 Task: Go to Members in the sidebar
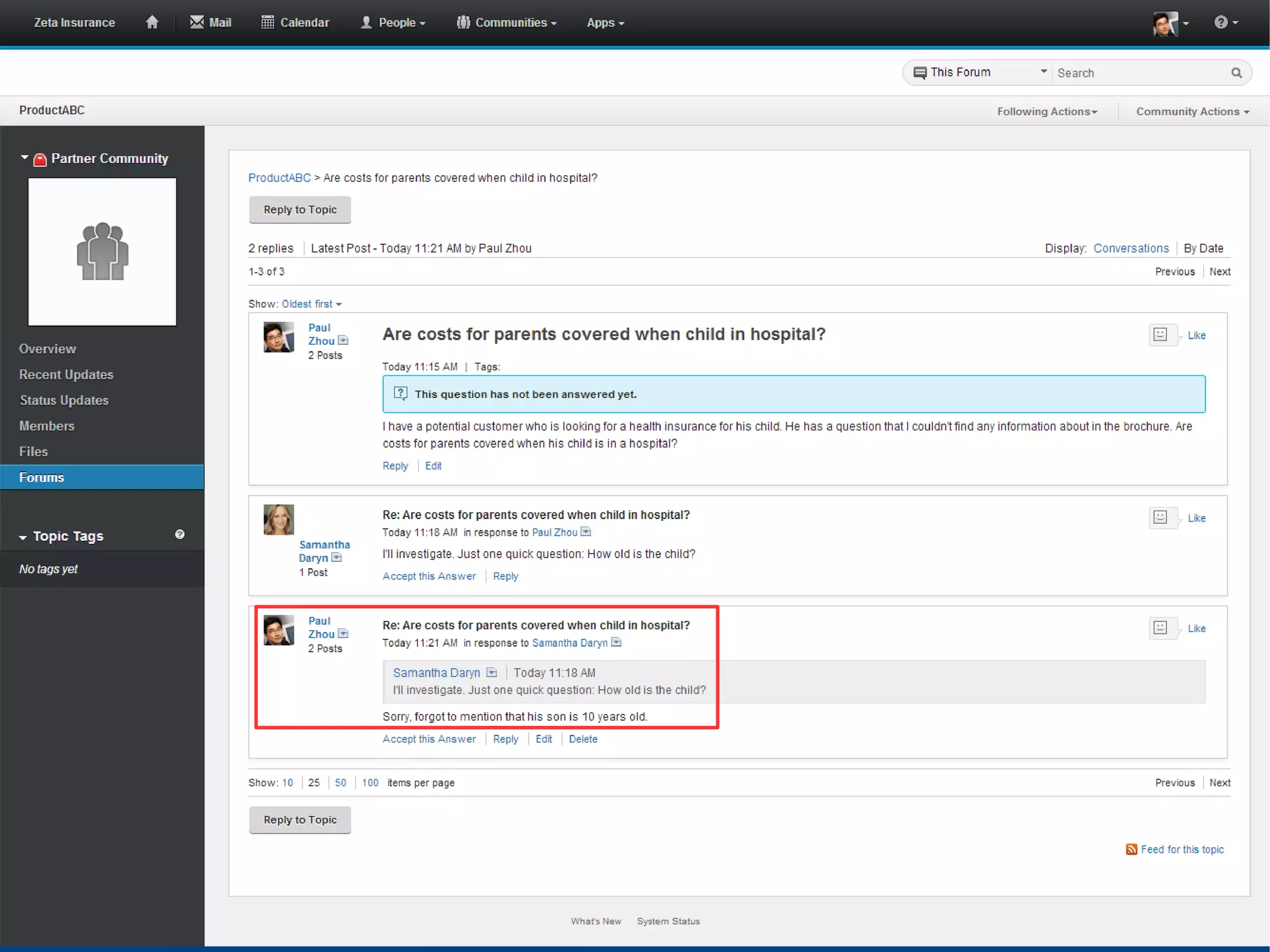47,426
